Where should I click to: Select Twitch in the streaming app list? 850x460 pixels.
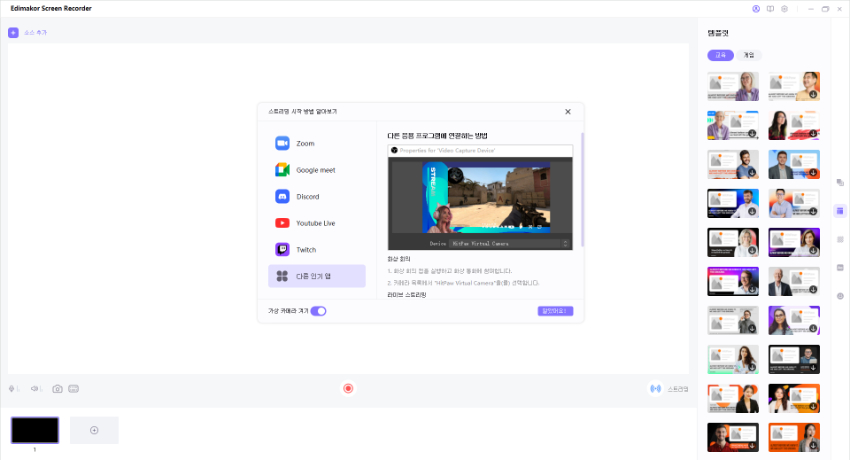[x=317, y=249]
